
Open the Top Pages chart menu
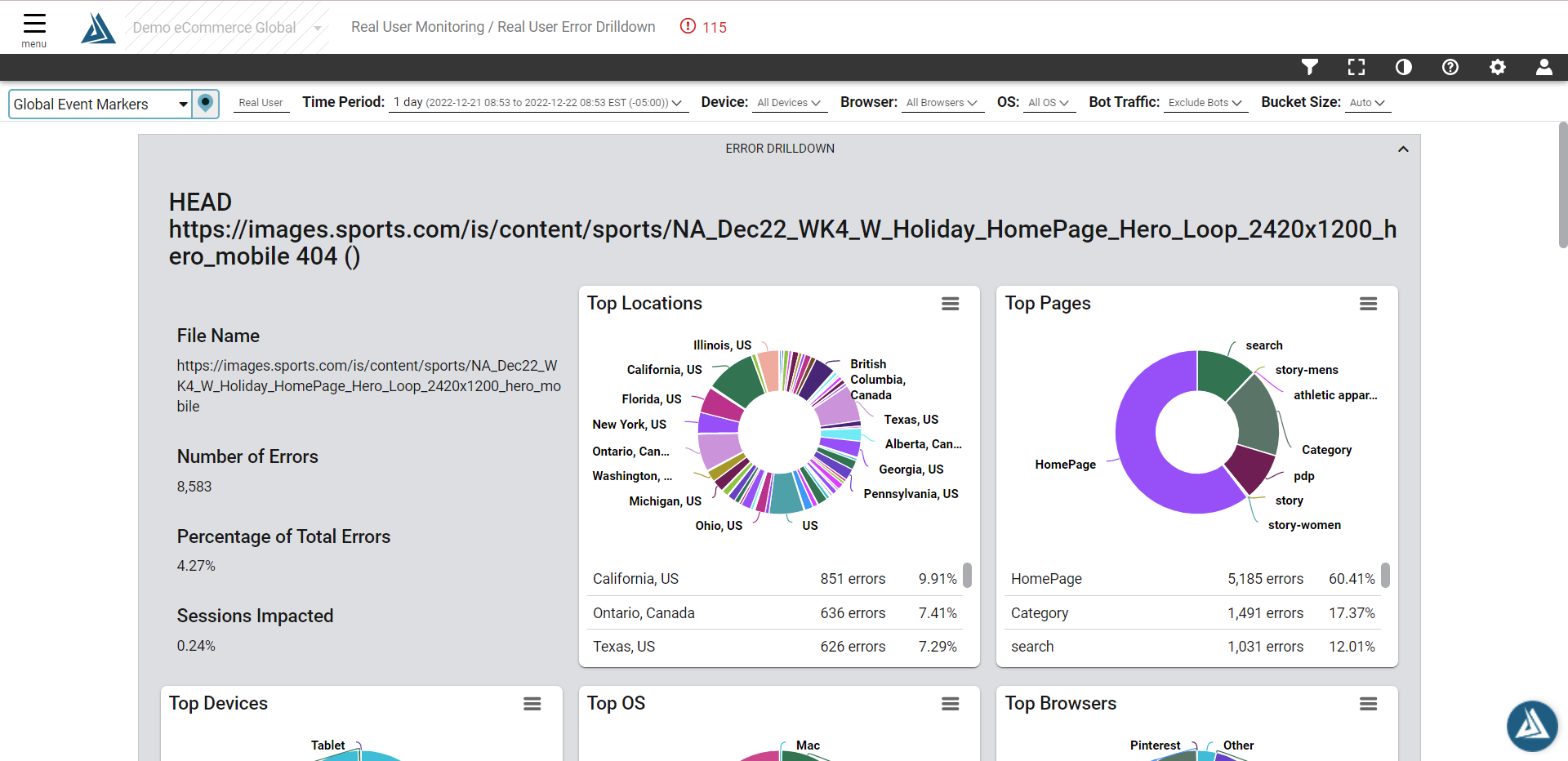[1369, 304]
